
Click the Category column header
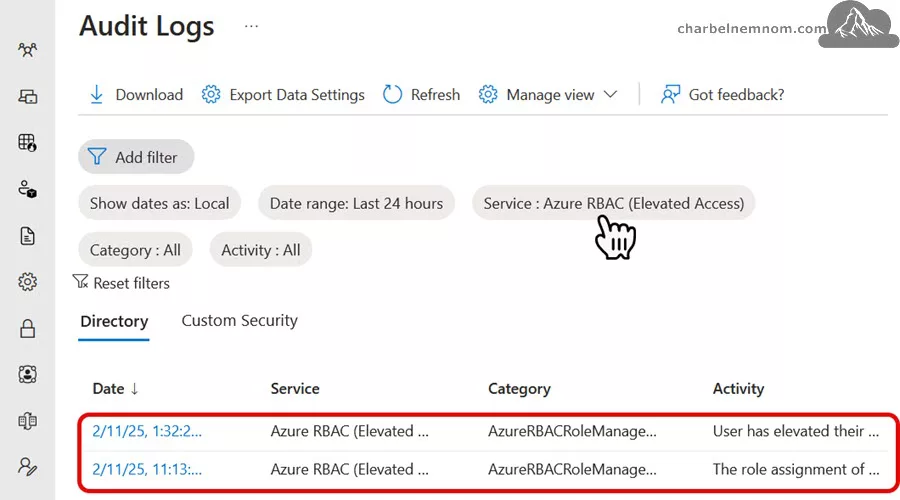pyautogui.click(x=519, y=389)
